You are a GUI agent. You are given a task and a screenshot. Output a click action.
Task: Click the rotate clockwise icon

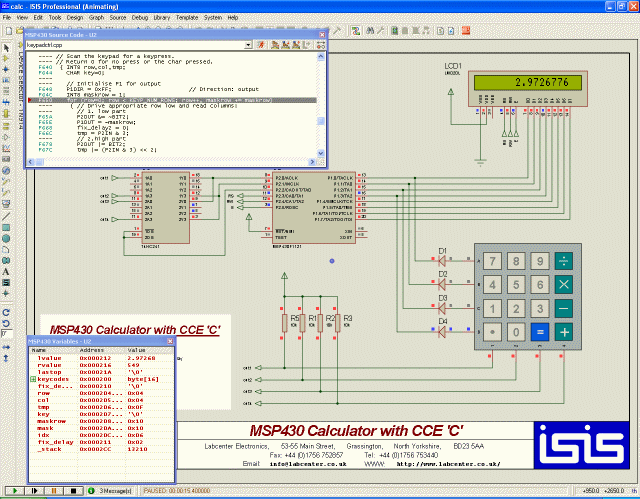pos(7,311)
